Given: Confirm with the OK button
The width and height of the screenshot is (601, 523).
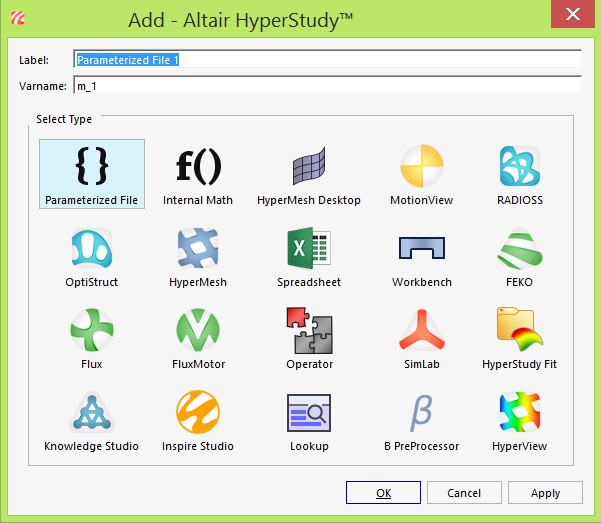Looking at the screenshot, I should coord(383,493).
